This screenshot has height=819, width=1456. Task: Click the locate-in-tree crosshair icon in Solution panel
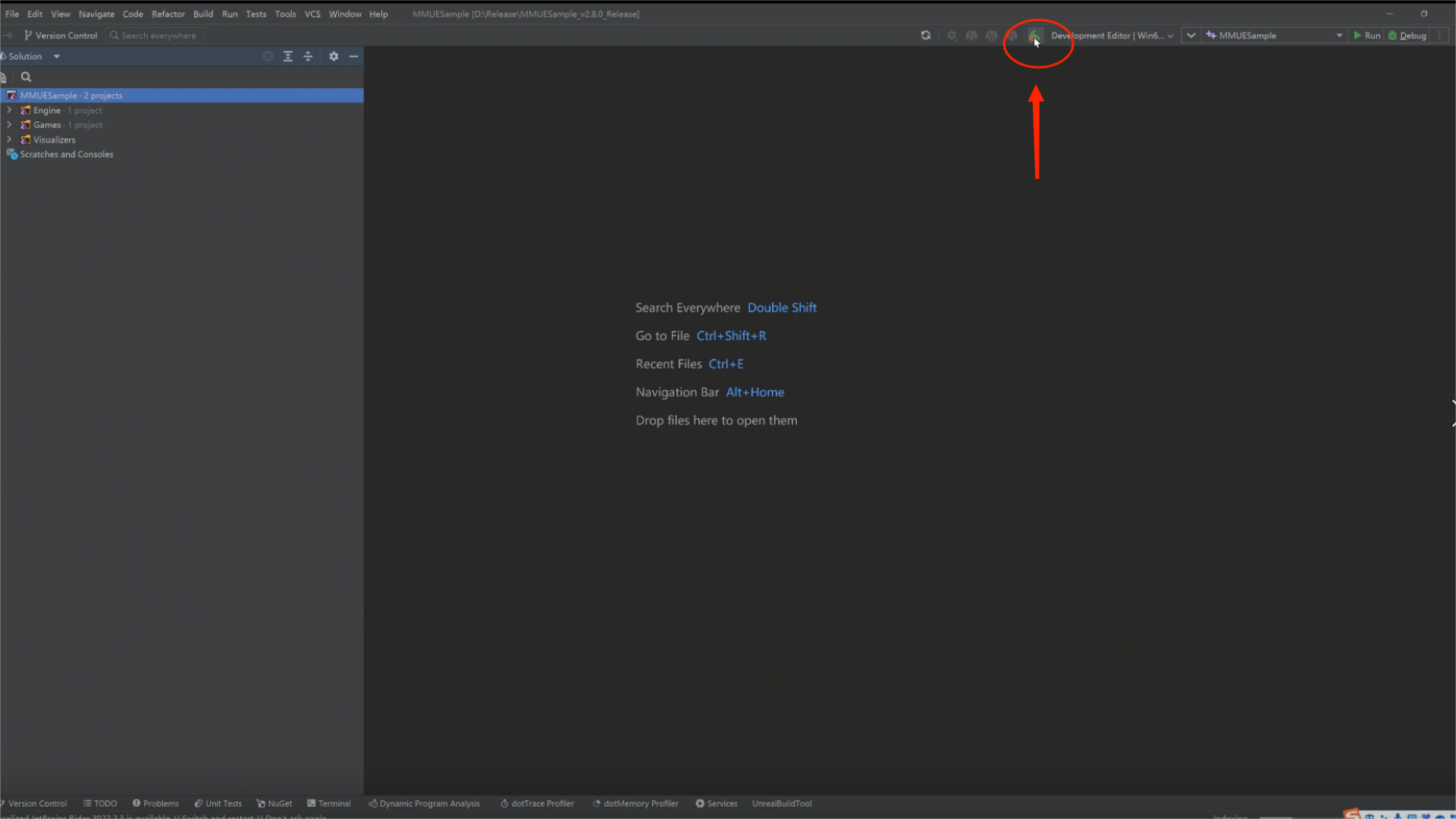(x=268, y=56)
